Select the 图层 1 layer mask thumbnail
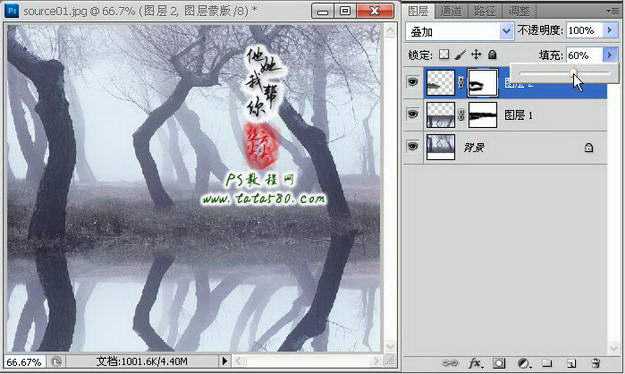625x374 pixels. pos(483,115)
